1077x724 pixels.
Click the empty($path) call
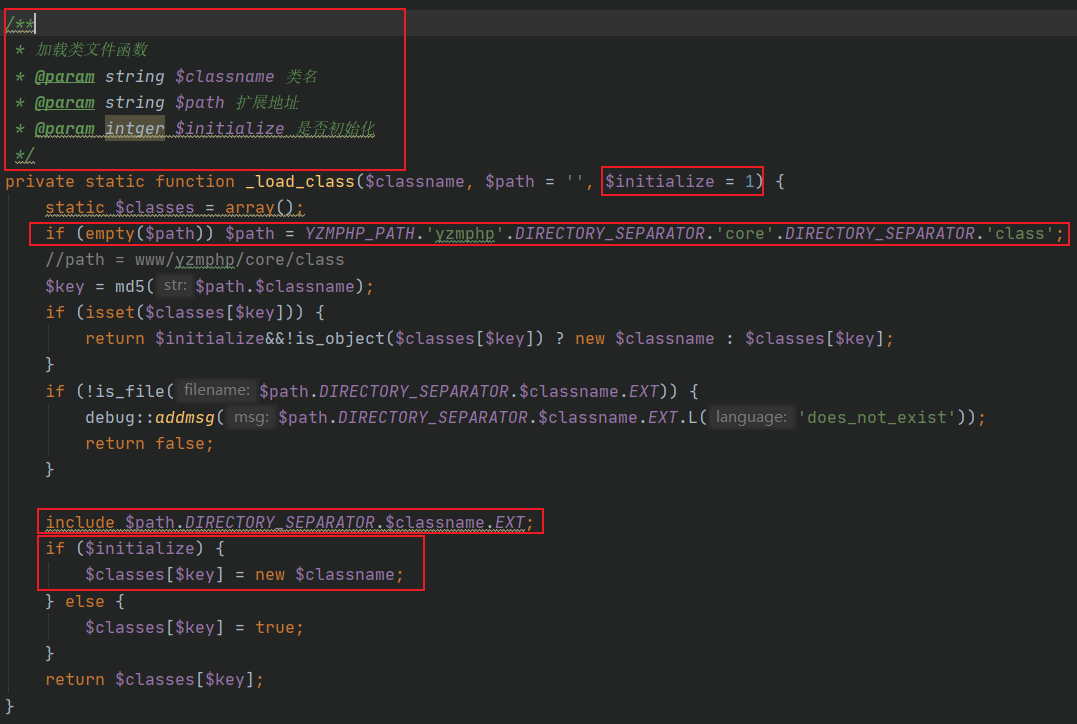(144, 234)
